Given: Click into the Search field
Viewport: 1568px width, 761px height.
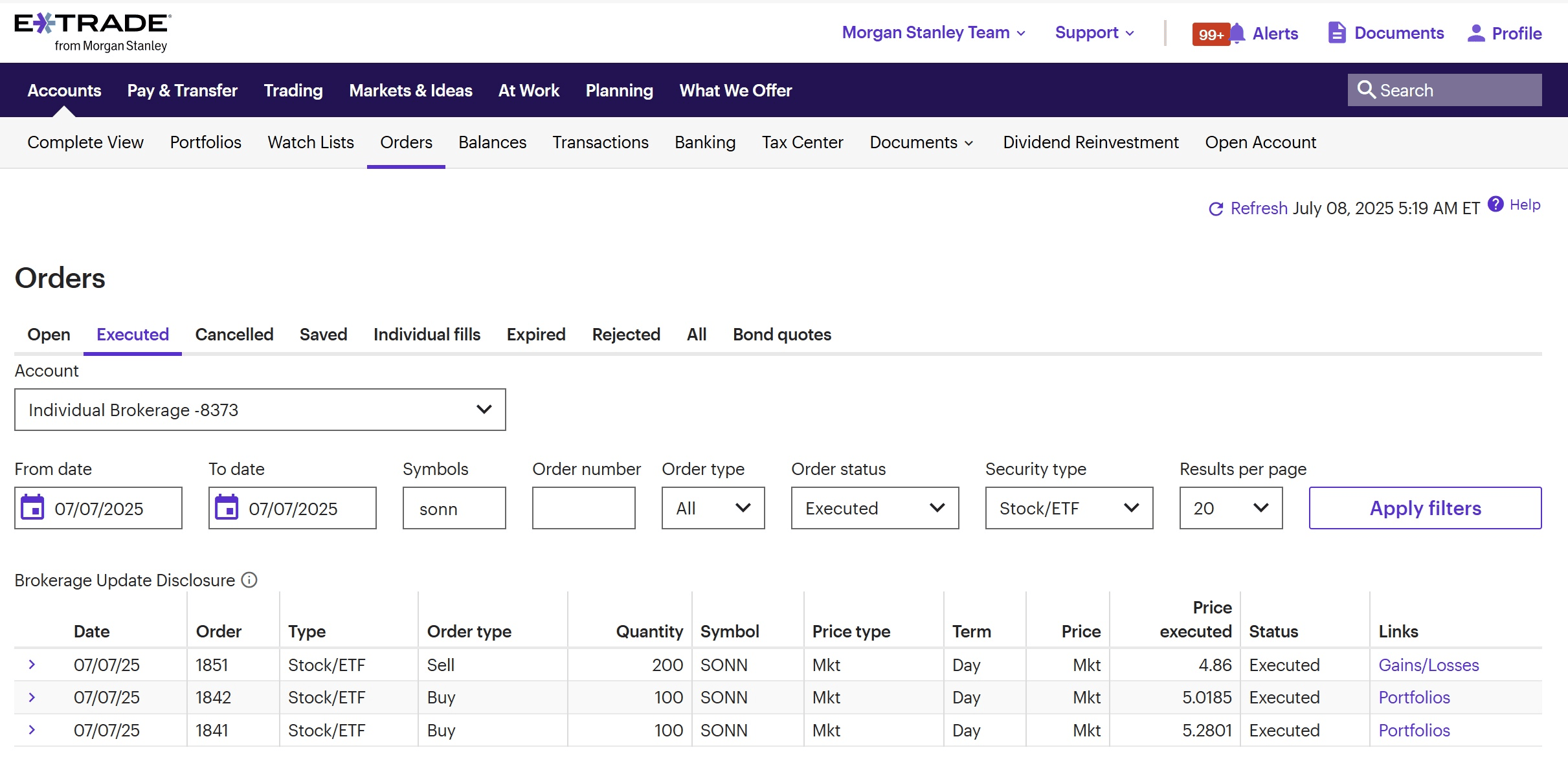Looking at the screenshot, I should coord(1445,90).
